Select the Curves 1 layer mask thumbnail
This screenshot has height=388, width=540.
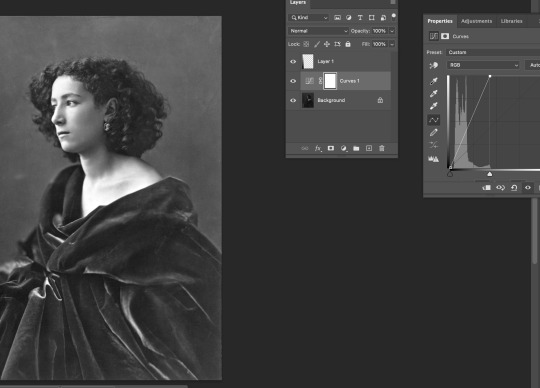pos(330,81)
